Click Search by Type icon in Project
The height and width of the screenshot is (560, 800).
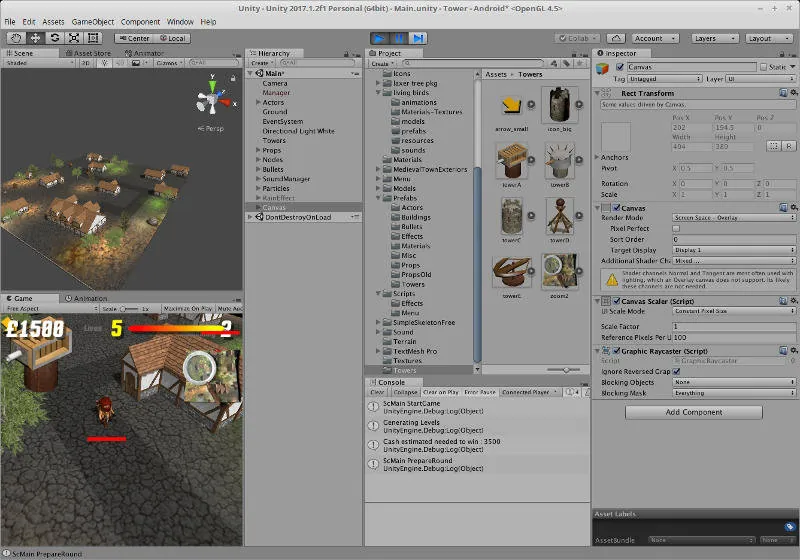[554, 63]
